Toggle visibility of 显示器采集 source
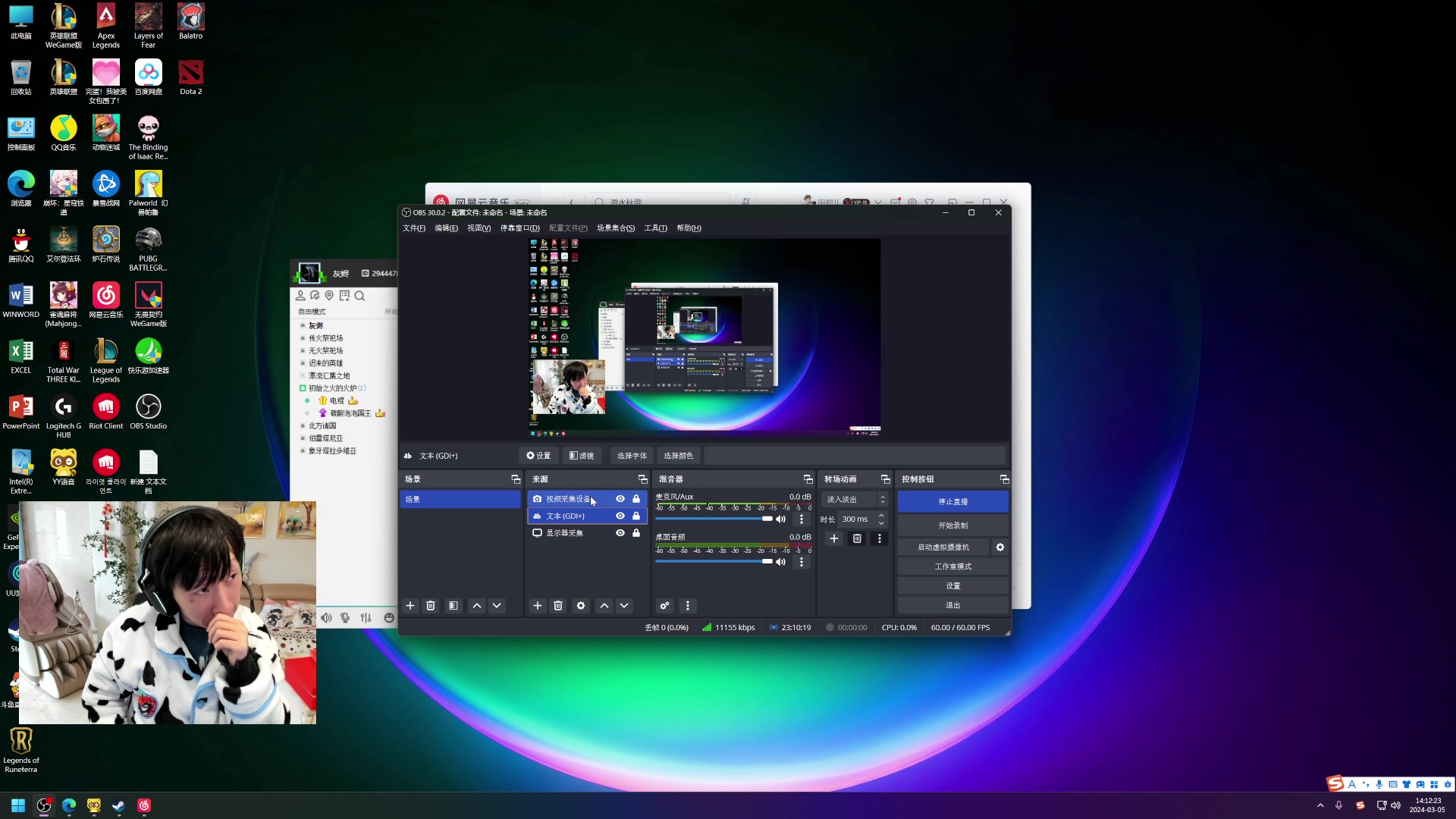Image resolution: width=1456 pixels, height=819 pixels. (621, 532)
